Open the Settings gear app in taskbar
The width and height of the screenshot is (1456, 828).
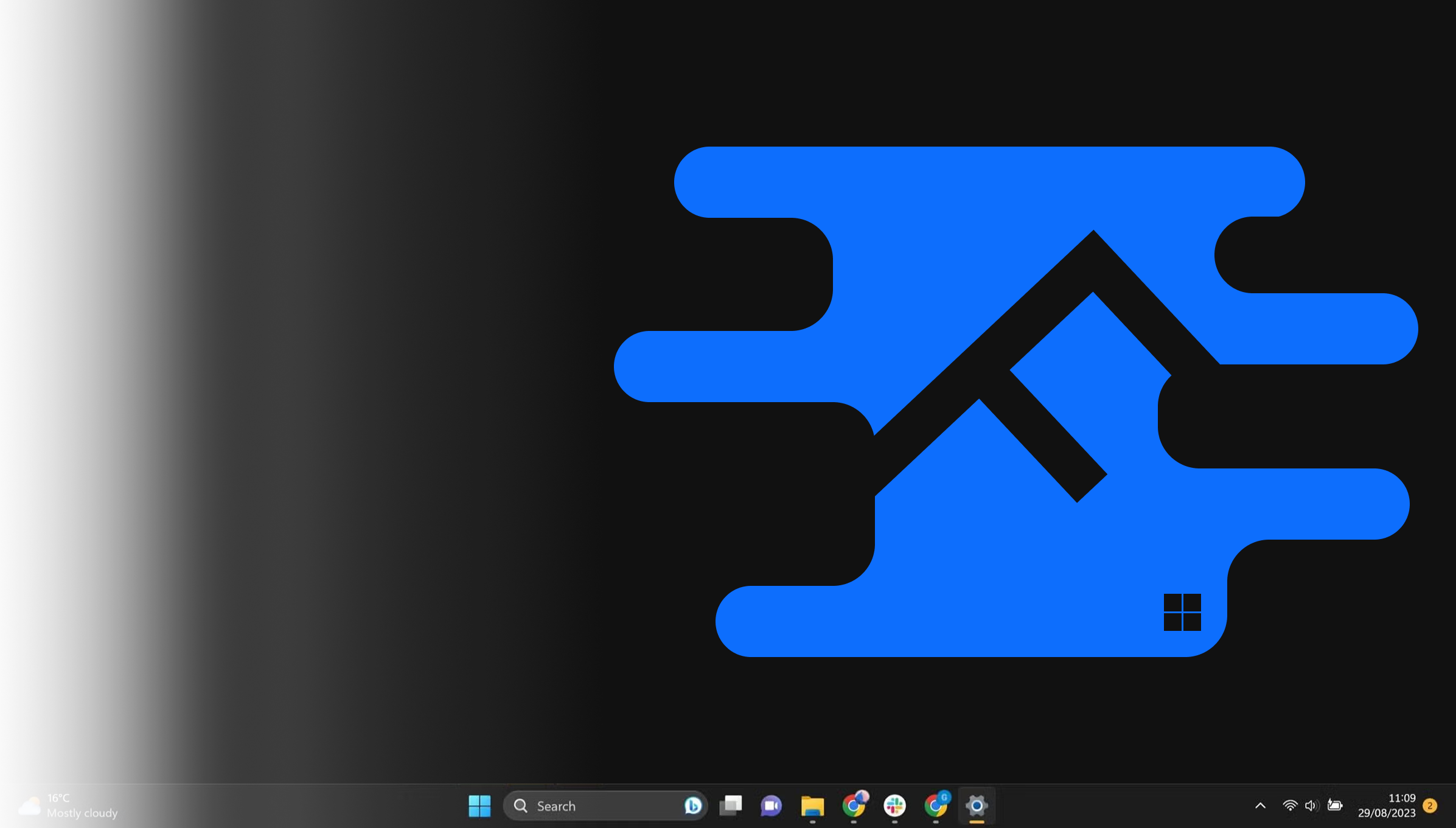[977, 805]
